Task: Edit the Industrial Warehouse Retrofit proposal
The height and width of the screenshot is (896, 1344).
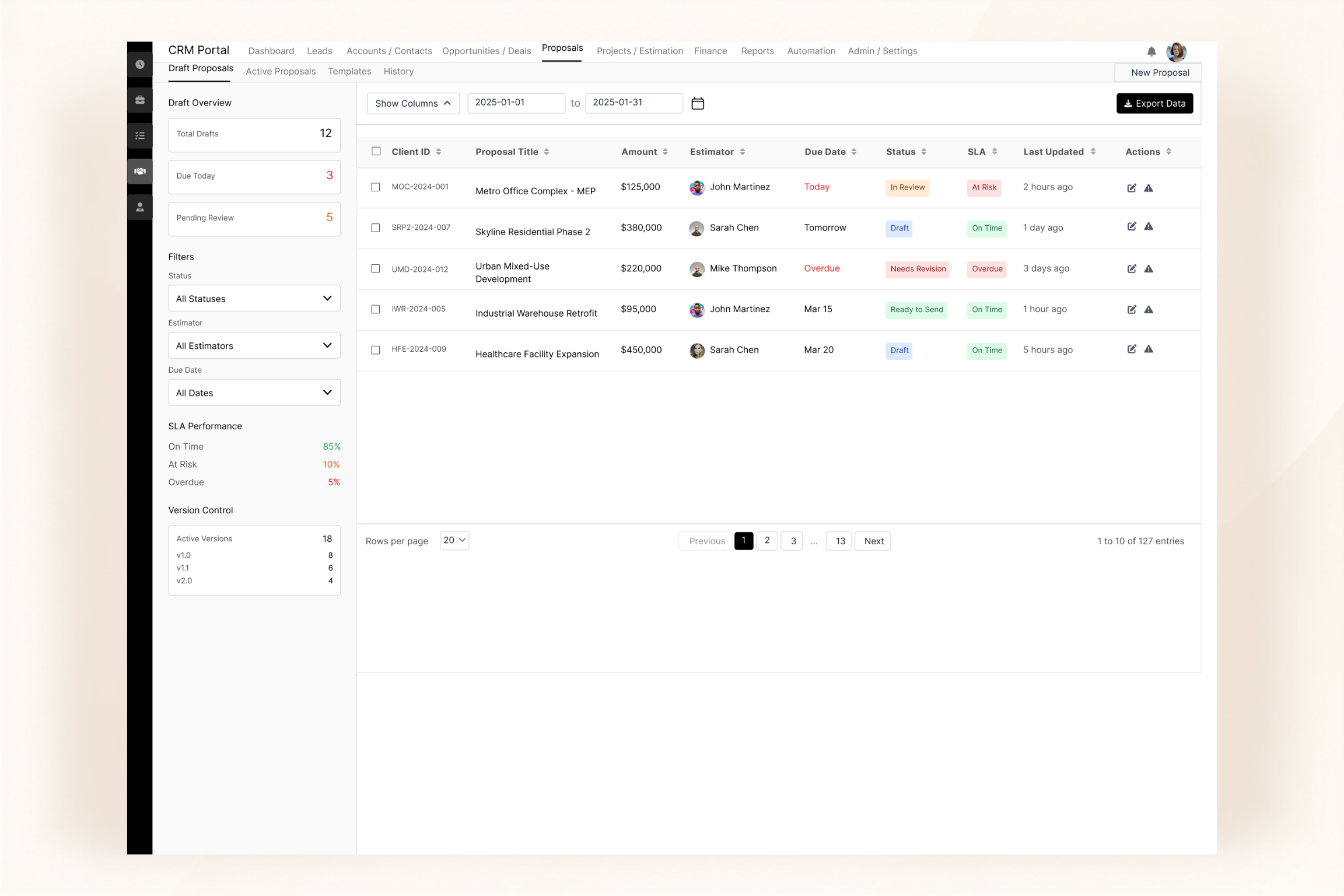Action: coord(1131,309)
